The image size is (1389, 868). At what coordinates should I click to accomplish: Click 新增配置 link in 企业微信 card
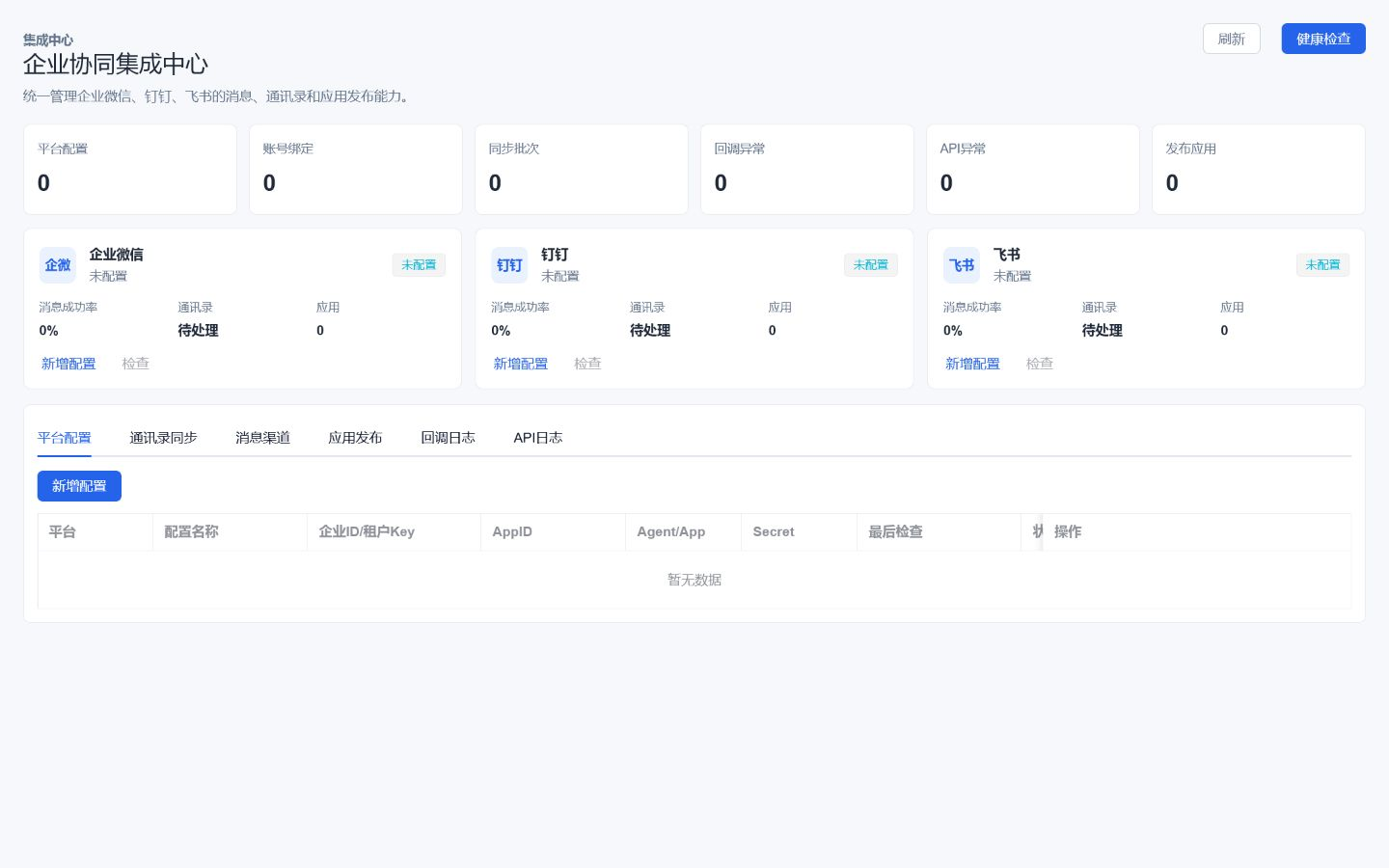(68, 364)
